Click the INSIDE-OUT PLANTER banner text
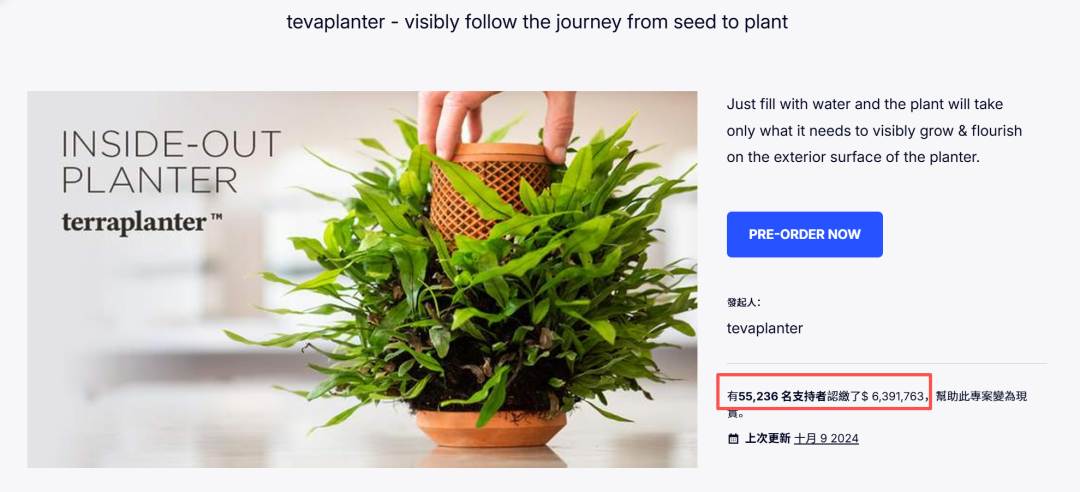This screenshot has width=1080, height=492. pos(171,161)
